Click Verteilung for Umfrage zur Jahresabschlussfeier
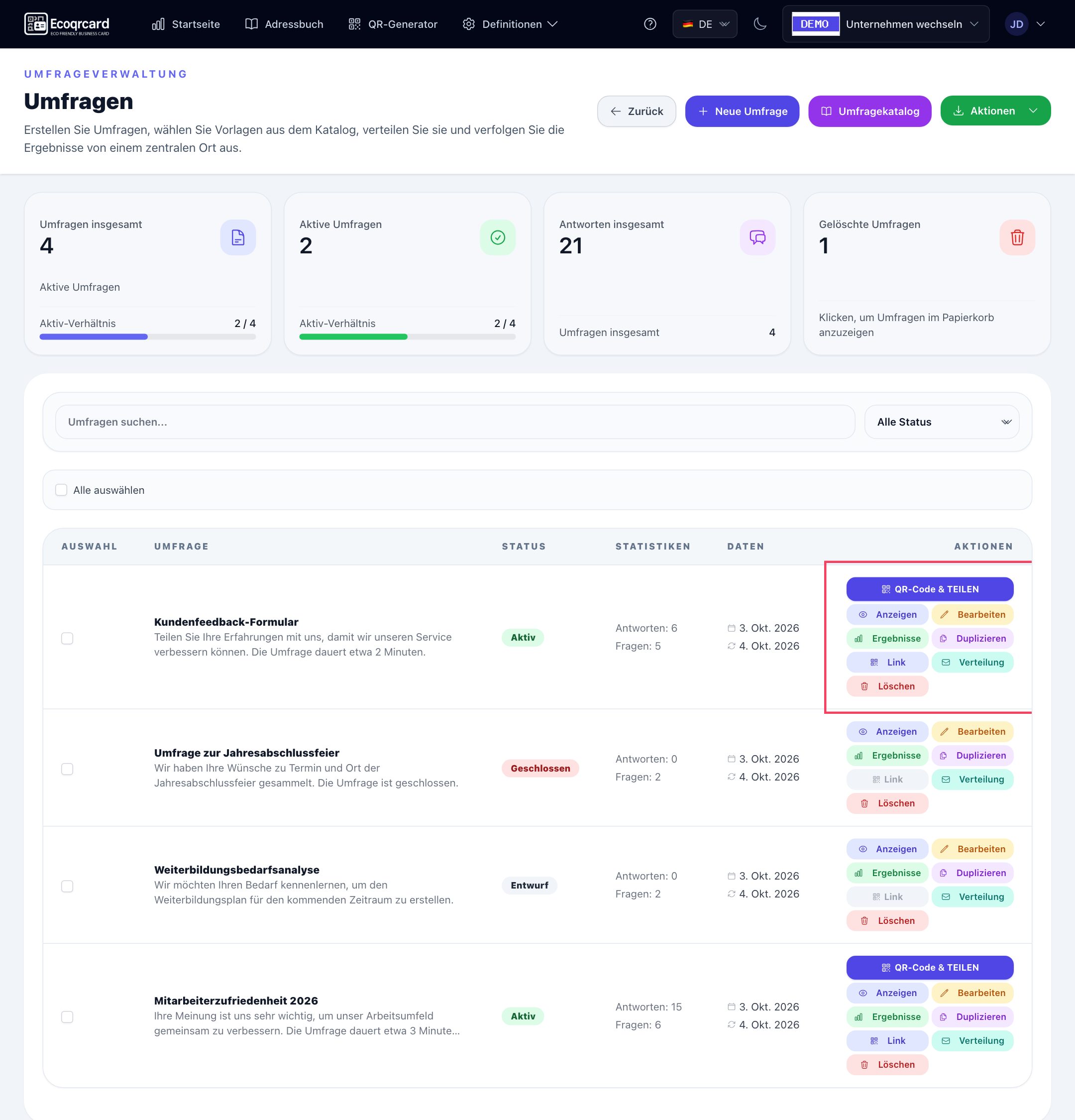This screenshot has height=1120, width=1075. tap(972, 780)
